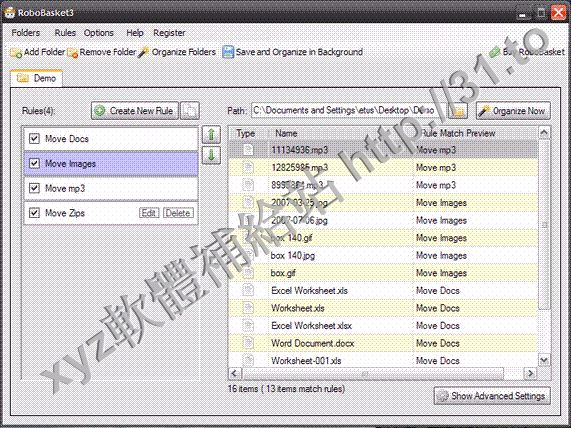Click the vertical scrollbar thumb of file list
This screenshot has width=571, height=428.
pos(544,225)
